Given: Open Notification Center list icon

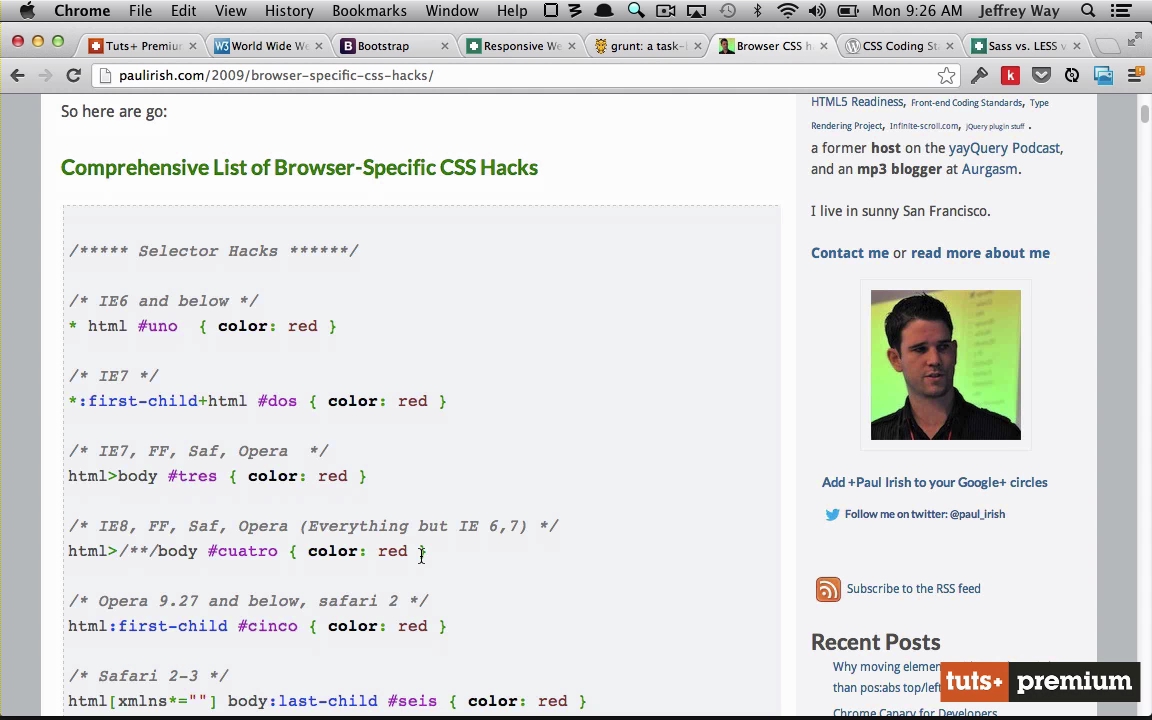Looking at the screenshot, I should [1120, 10].
